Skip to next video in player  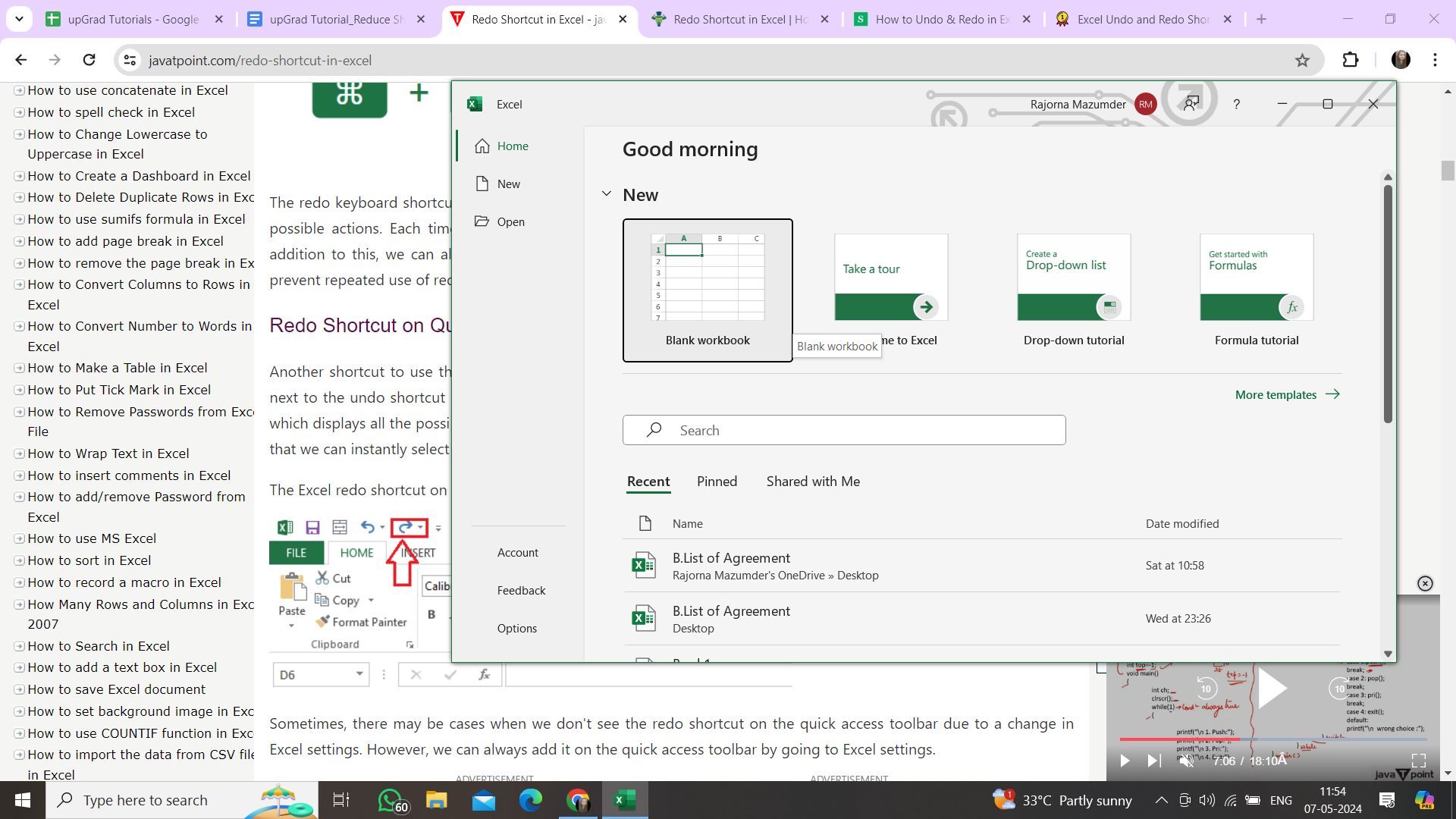(1153, 761)
